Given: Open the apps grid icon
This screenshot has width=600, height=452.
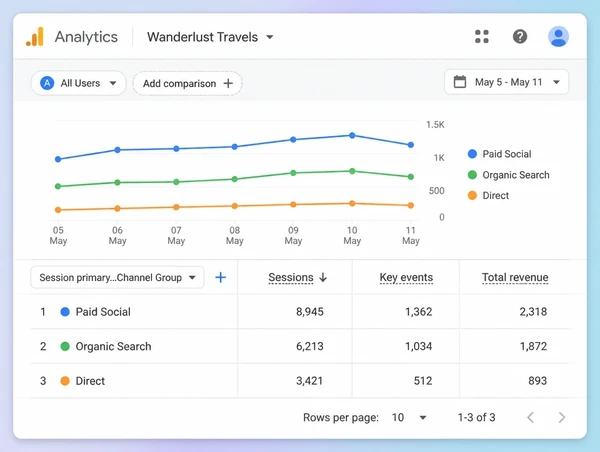Looking at the screenshot, I should 481,37.
